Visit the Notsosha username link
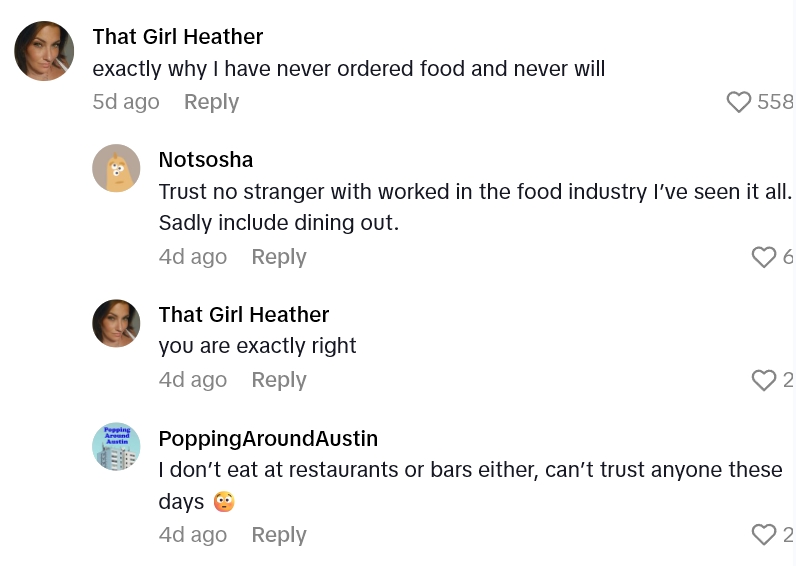 [x=205, y=160]
